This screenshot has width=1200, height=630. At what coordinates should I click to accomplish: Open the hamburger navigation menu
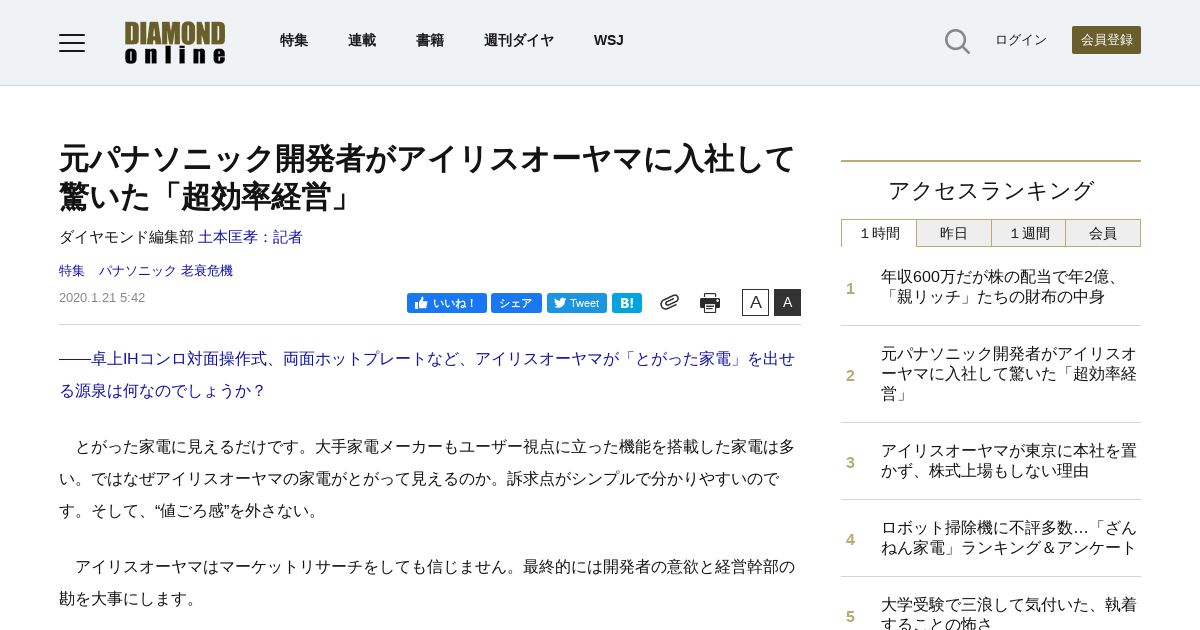(72, 42)
